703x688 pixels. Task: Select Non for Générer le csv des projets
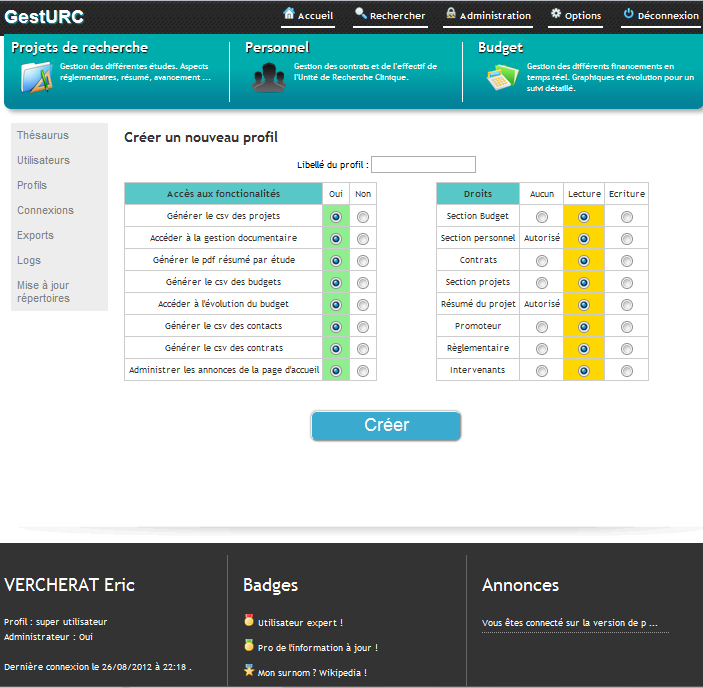pyautogui.click(x=363, y=217)
